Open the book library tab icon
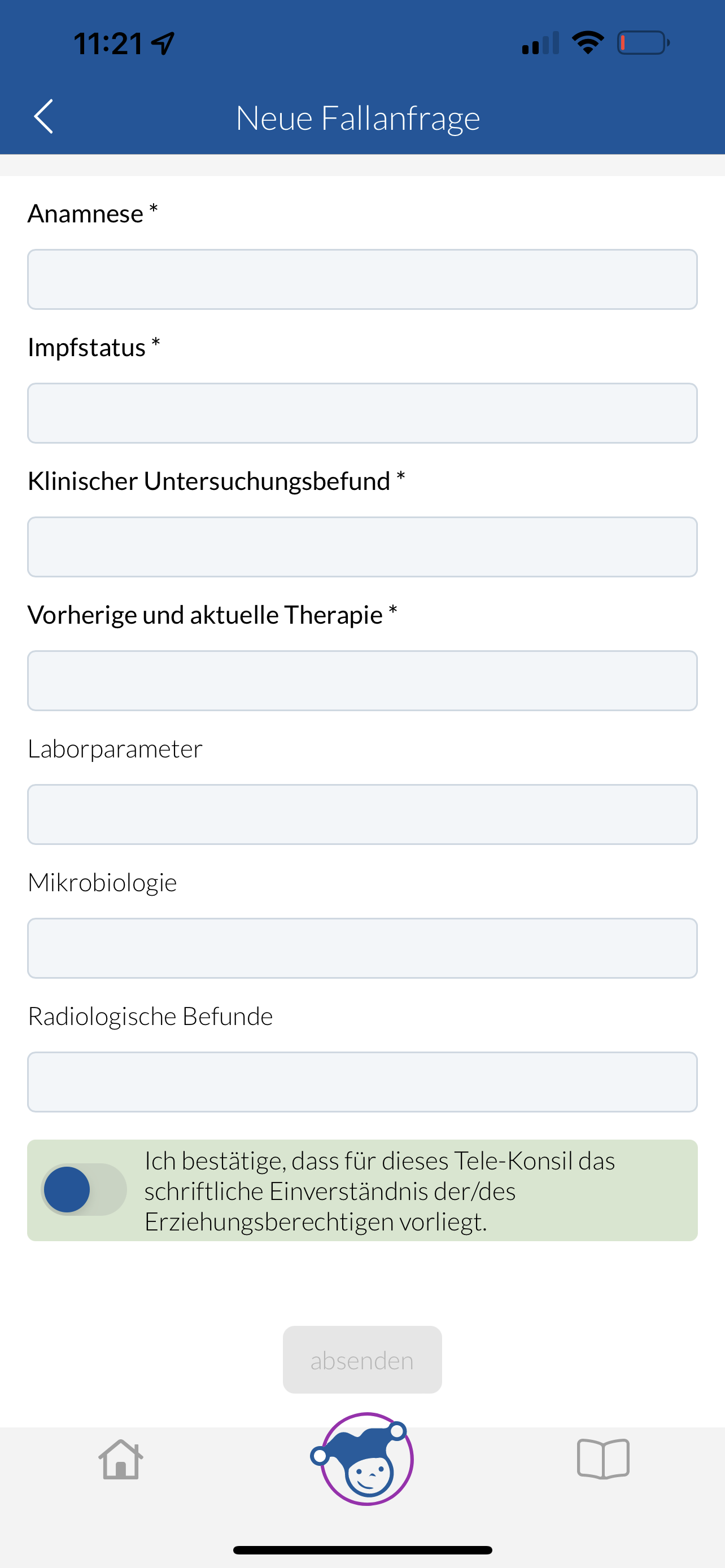 click(x=602, y=1459)
